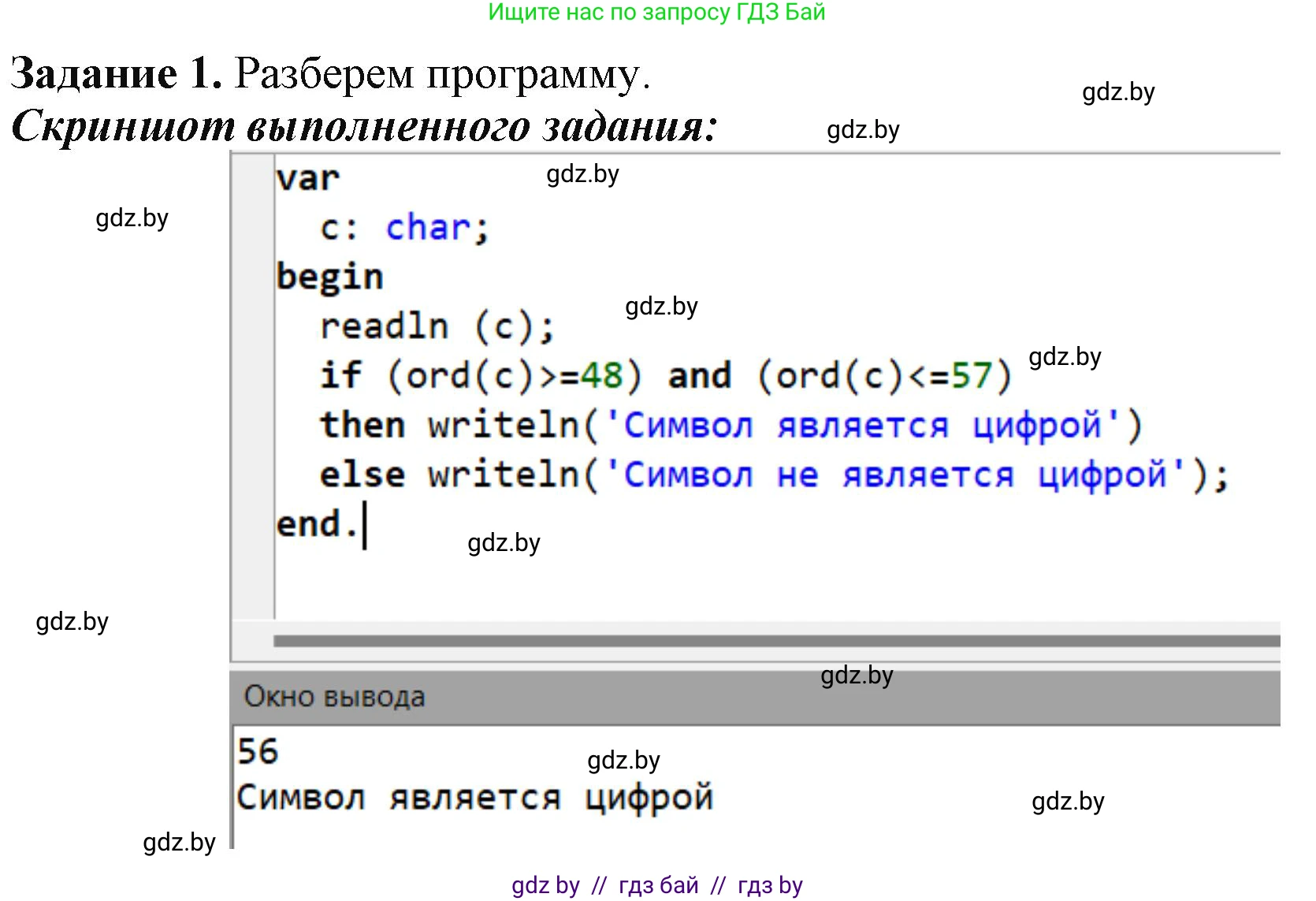Click the editor's left gutter margin beside "begin"
This screenshot has width=1316, height=901.
point(252,277)
